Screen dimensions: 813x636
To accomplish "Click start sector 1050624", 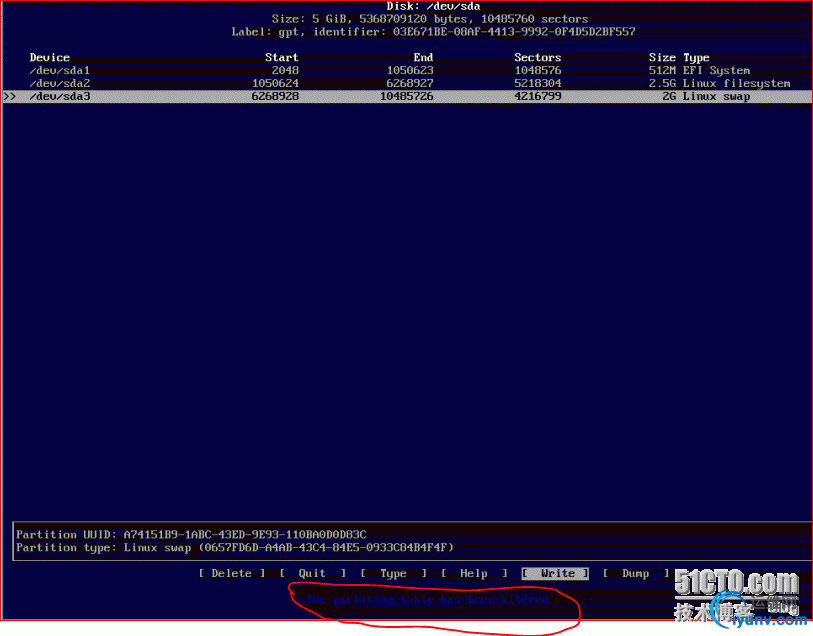I will click(x=275, y=83).
